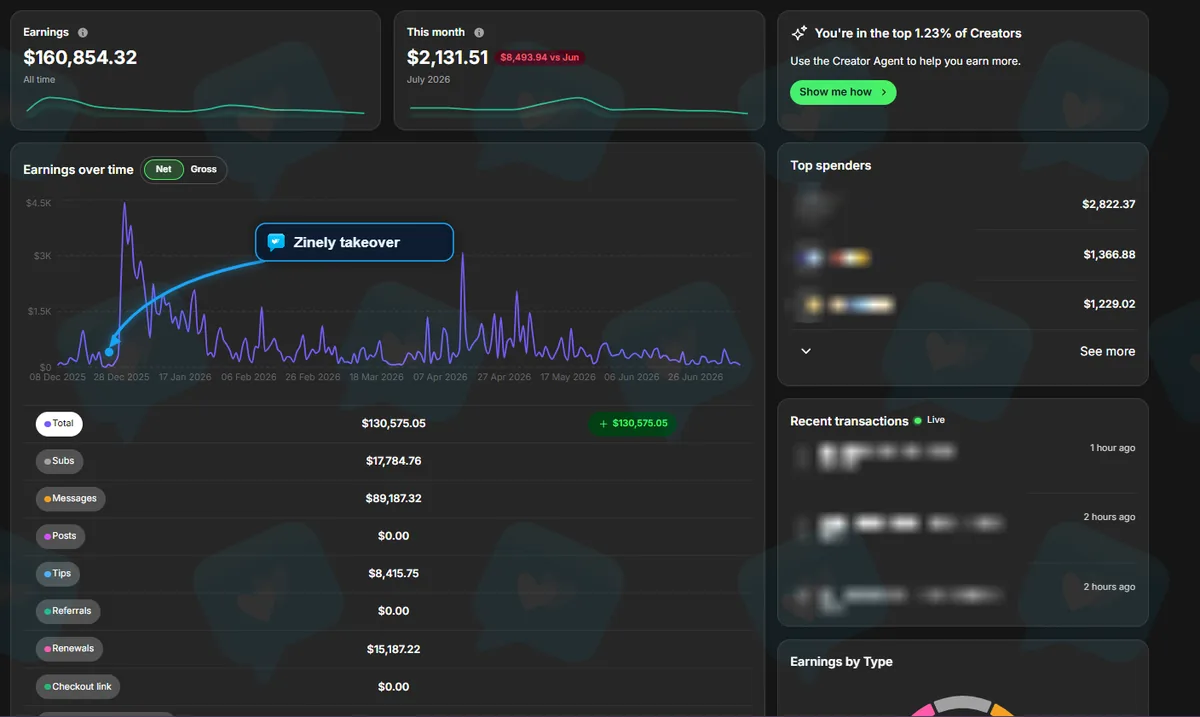Open the top spender with $1,229.02

point(964,304)
